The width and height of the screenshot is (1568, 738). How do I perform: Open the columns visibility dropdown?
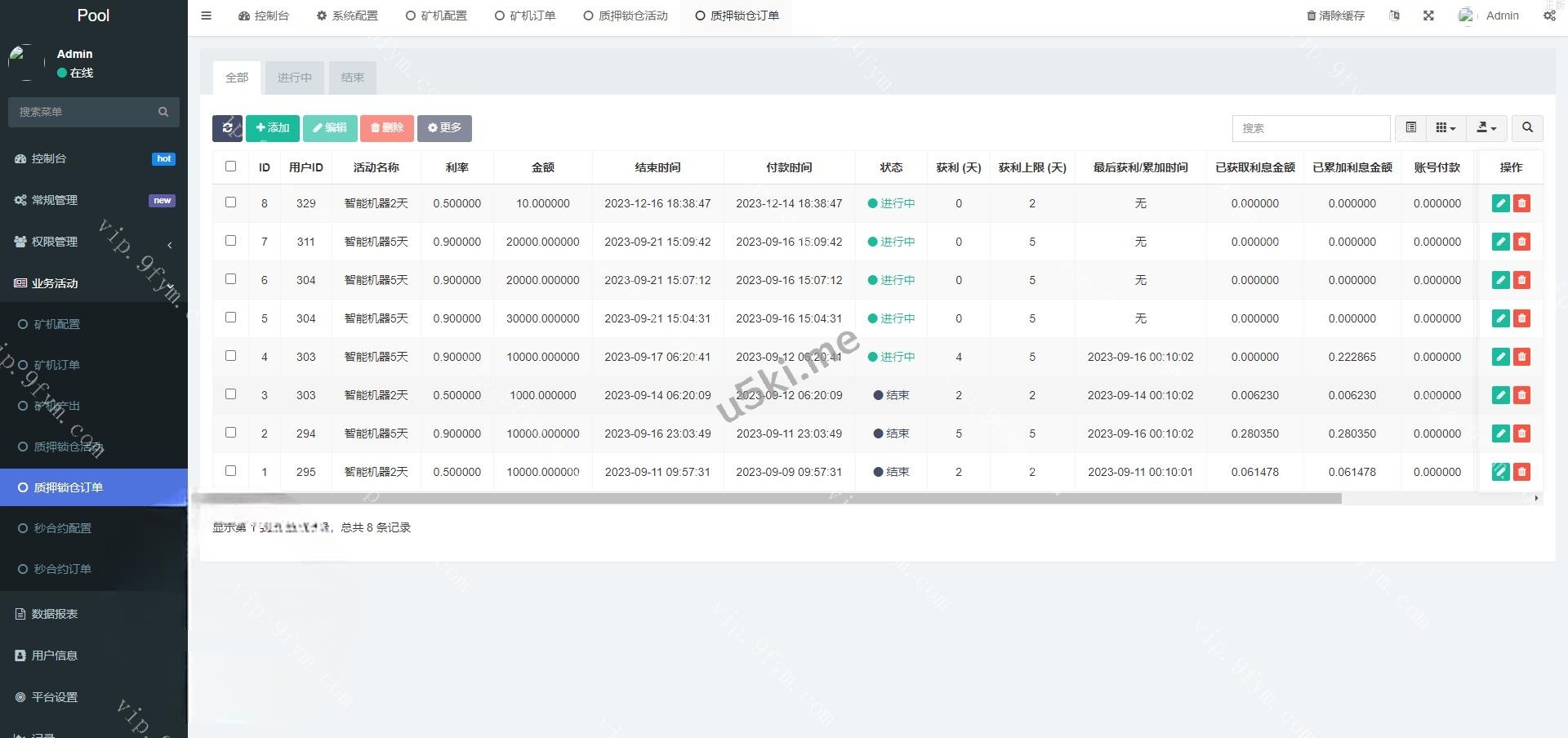pos(1445,128)
